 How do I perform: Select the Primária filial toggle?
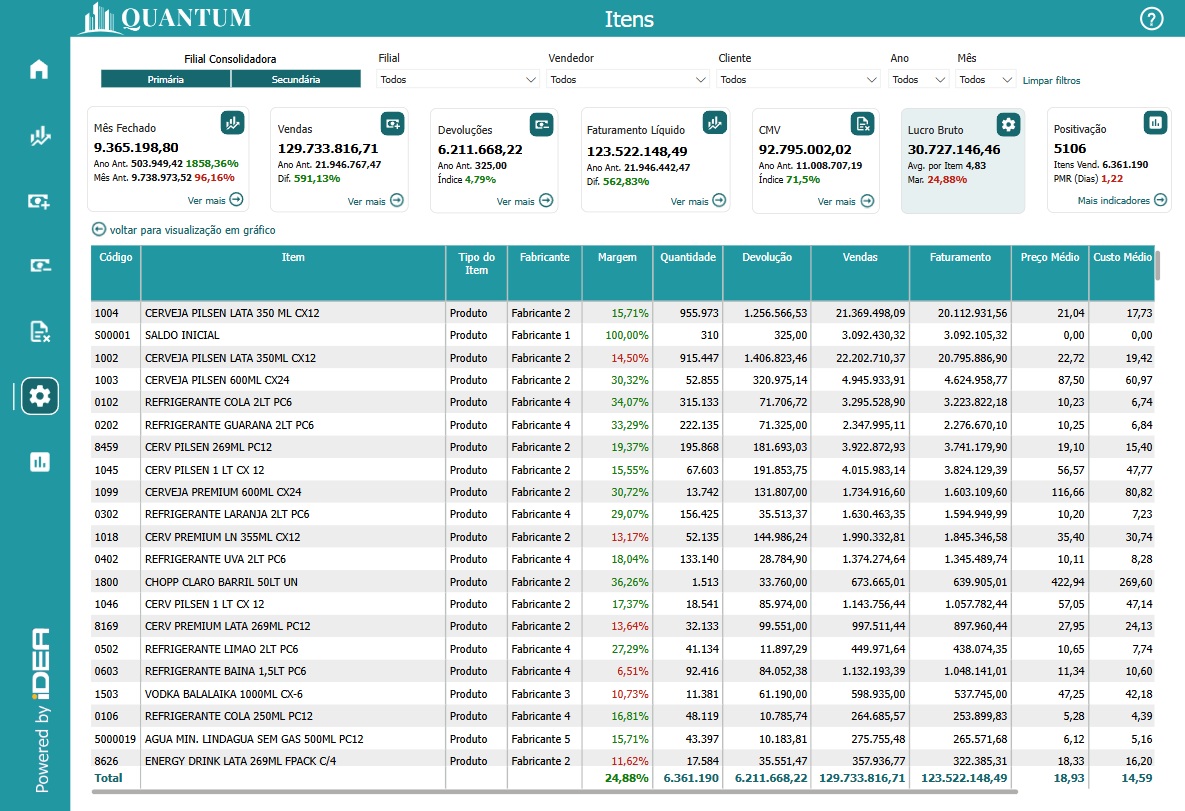166,79
